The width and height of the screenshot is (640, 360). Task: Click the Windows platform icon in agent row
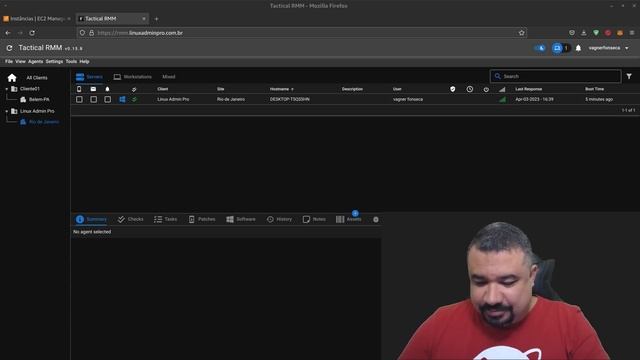click(x=122, y=99)
